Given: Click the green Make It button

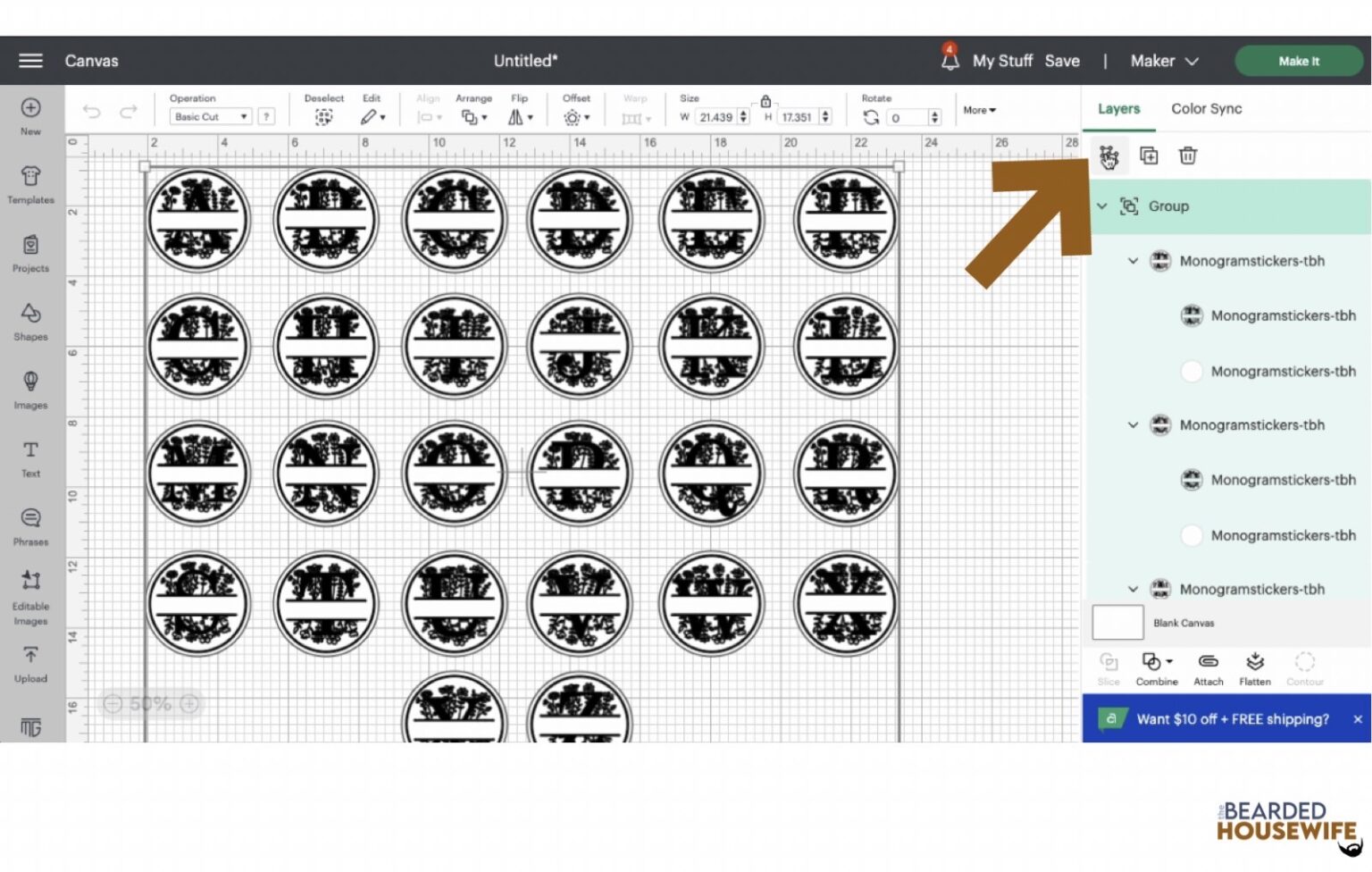Looking at the screenshot, I should click(1298, 61).
